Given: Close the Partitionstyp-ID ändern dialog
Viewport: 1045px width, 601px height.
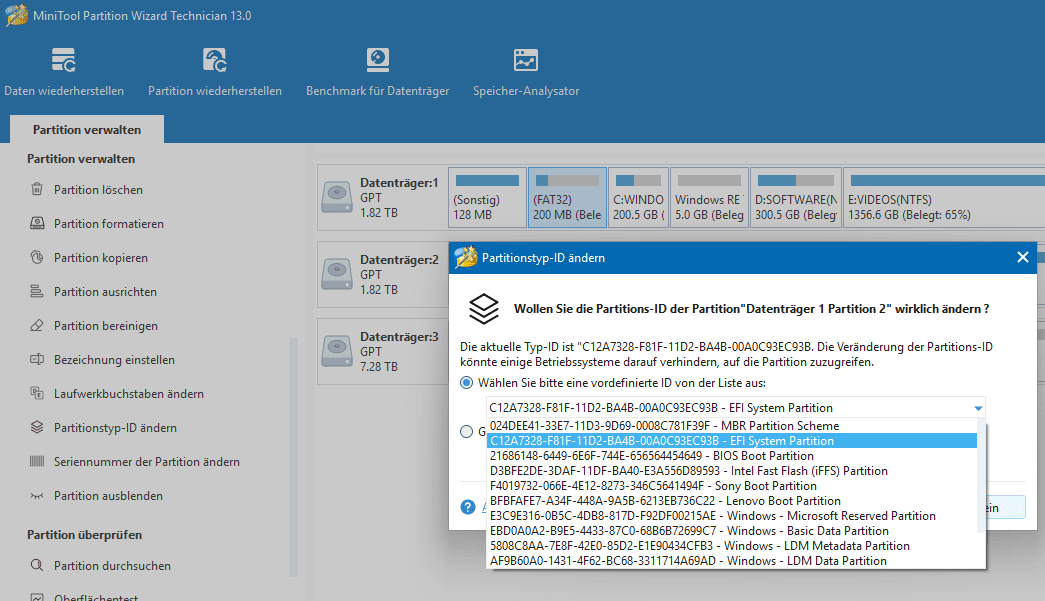Looking at the screenshot, I should click(1022, 257).
